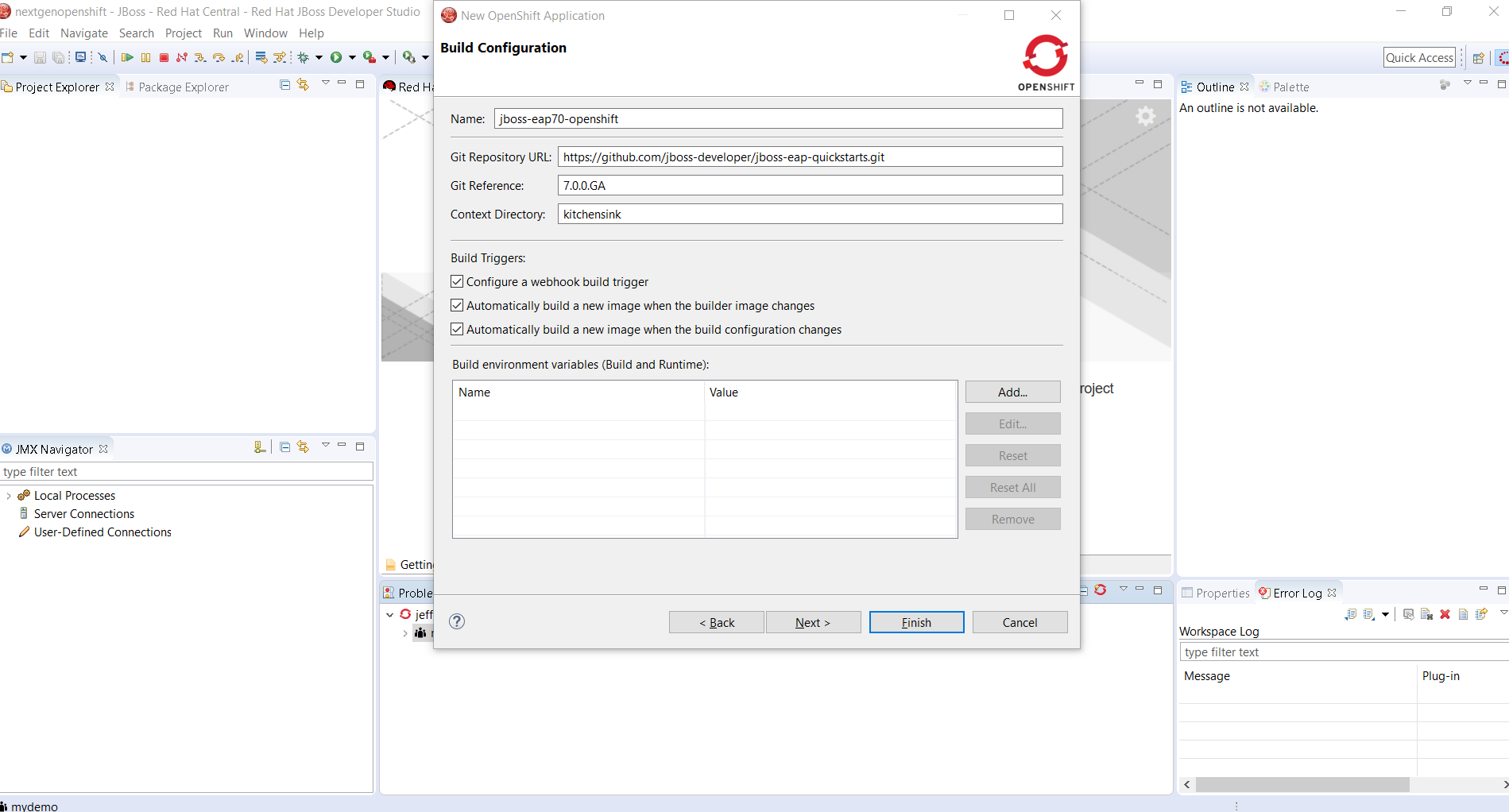Click Collapse All icon in Project Explorer
Viewport: 1509px width, 812px height.
pos(285,85)
